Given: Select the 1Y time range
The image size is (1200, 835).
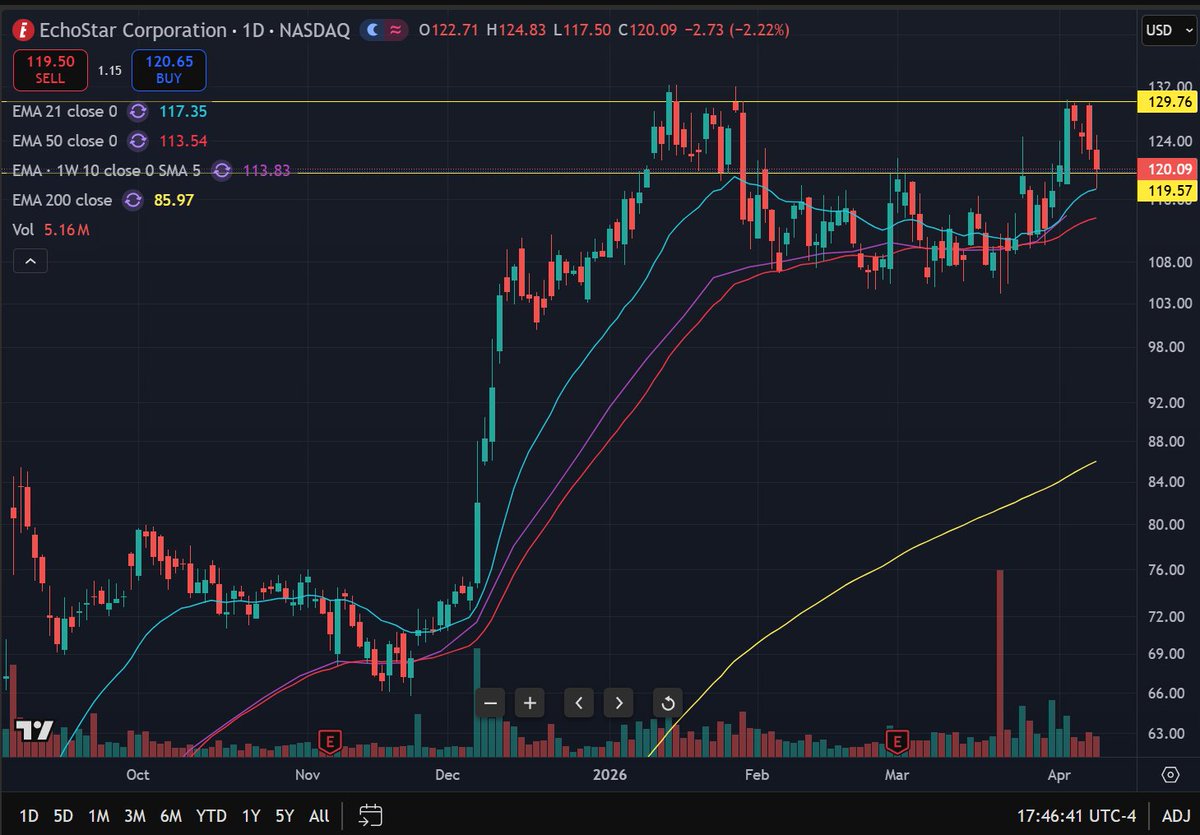Looking at the screenshot, I should pyautogui.click(x=251, y=816).
